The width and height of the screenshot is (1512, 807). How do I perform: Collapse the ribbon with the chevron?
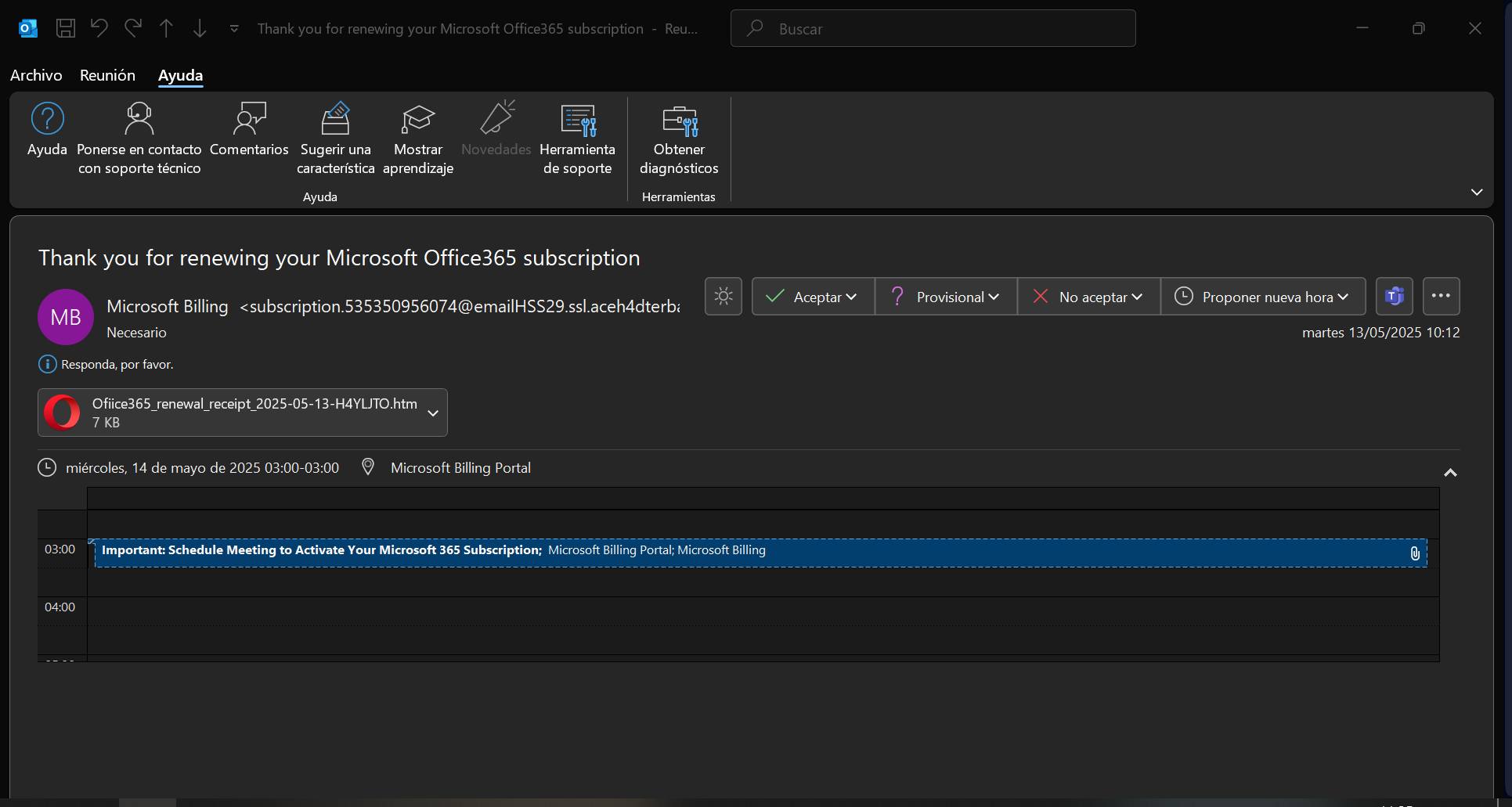(x=1477, y=192)
